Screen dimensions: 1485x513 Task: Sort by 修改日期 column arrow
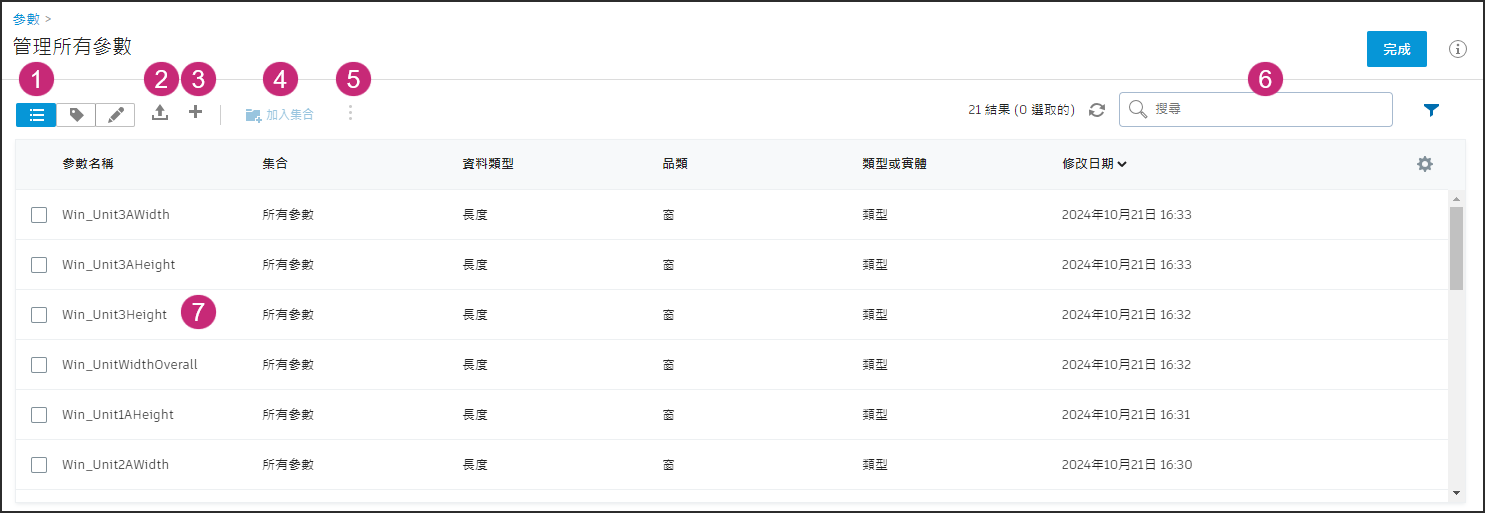pos(1123,164)
